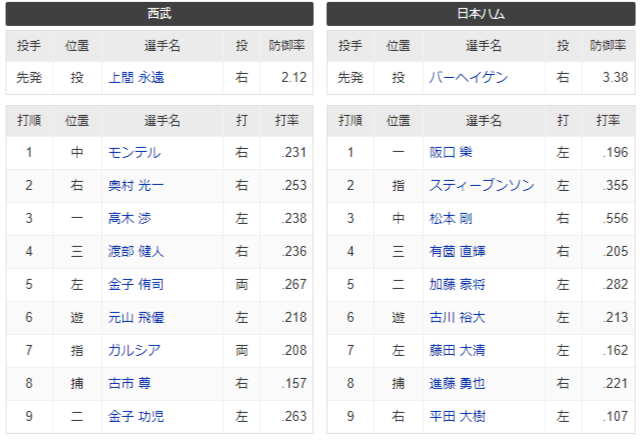The height and width of the screenshot is (445, 642).
Task: Click 金子 功児 second baseman link
Action: click(136, 416)
